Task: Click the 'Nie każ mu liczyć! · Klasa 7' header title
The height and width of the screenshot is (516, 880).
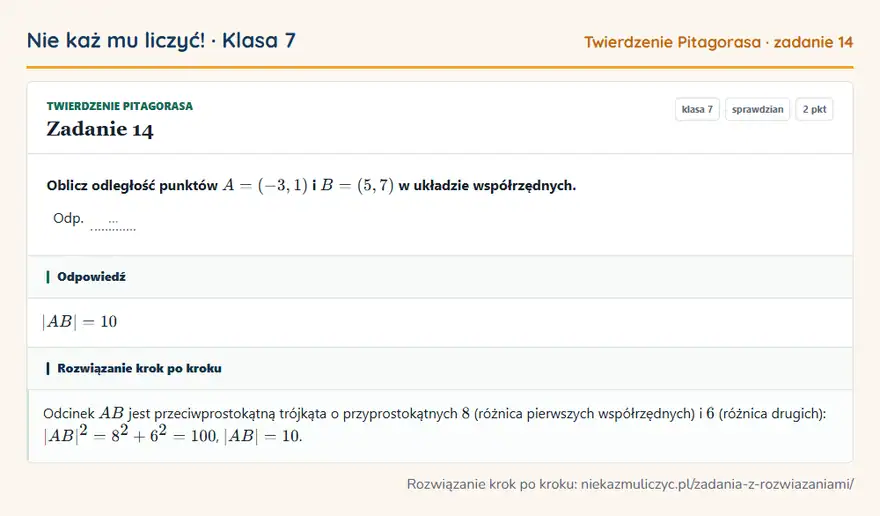Action: click(161, 40)
